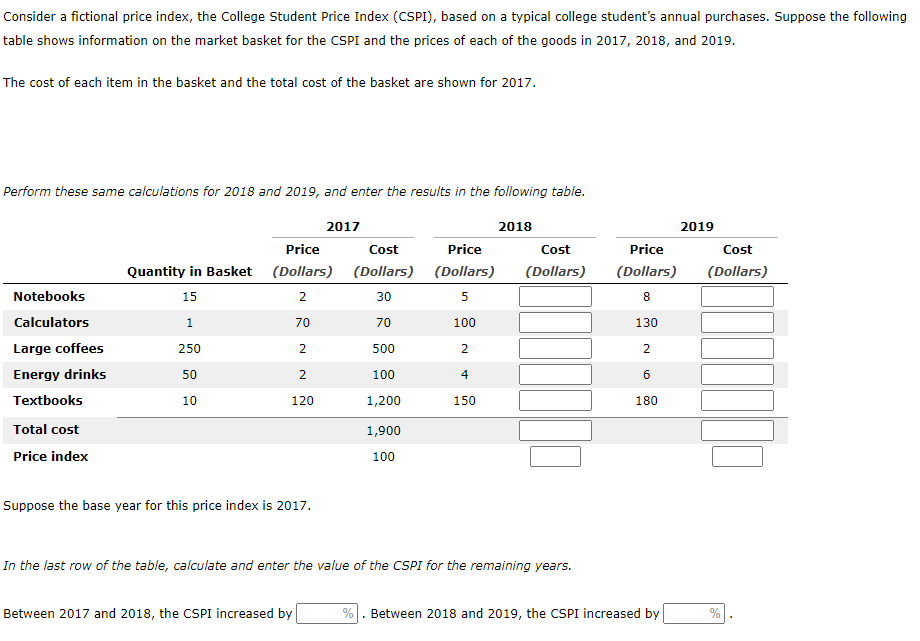Click the 2018 Large coffees cost input field
Viewport: 920px width, 641px height.
coord(554,347)
